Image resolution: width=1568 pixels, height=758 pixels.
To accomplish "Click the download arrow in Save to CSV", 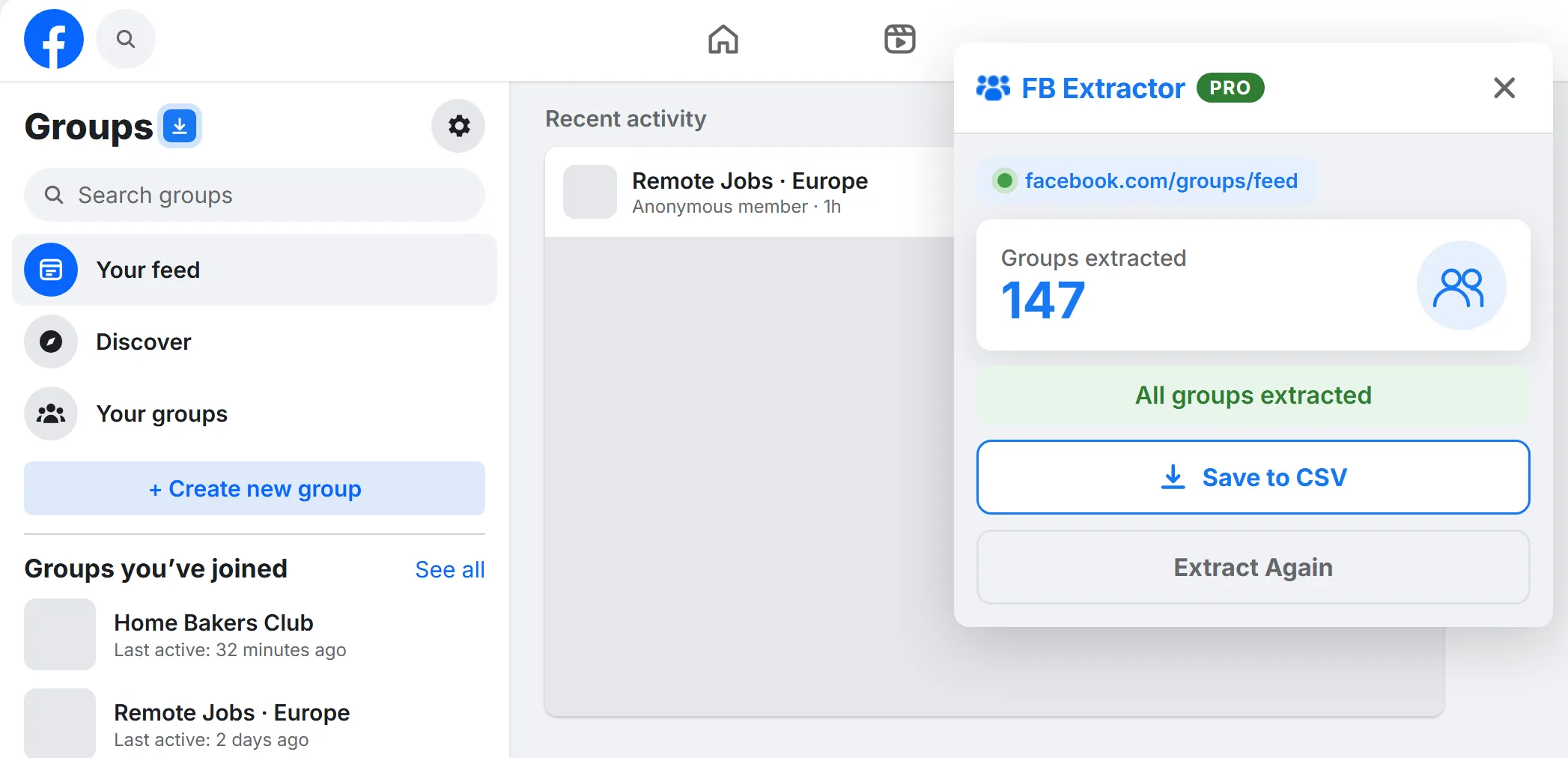I will click(1173, 477).
